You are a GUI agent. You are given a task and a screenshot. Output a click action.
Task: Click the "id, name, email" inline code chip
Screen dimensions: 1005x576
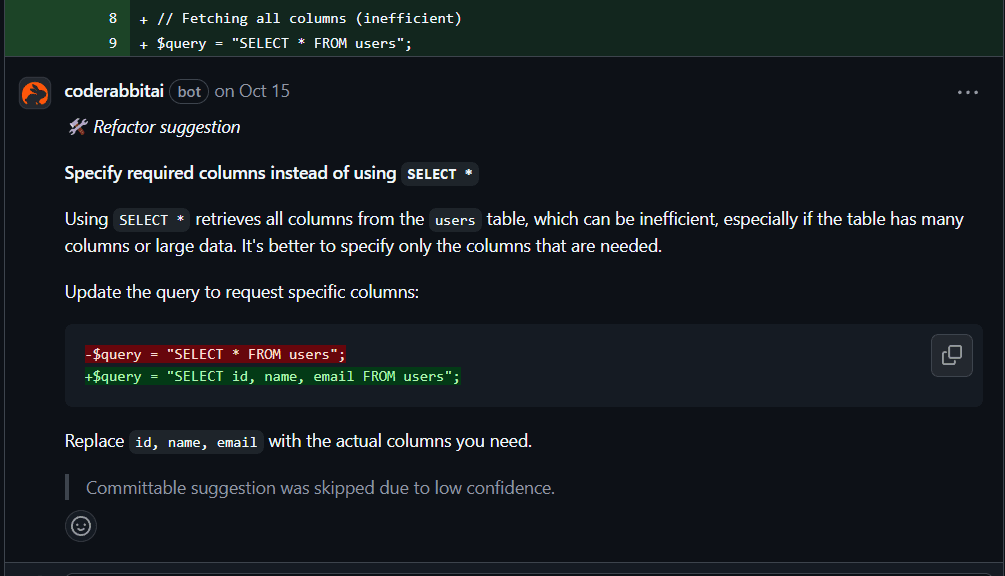point(196,442)
